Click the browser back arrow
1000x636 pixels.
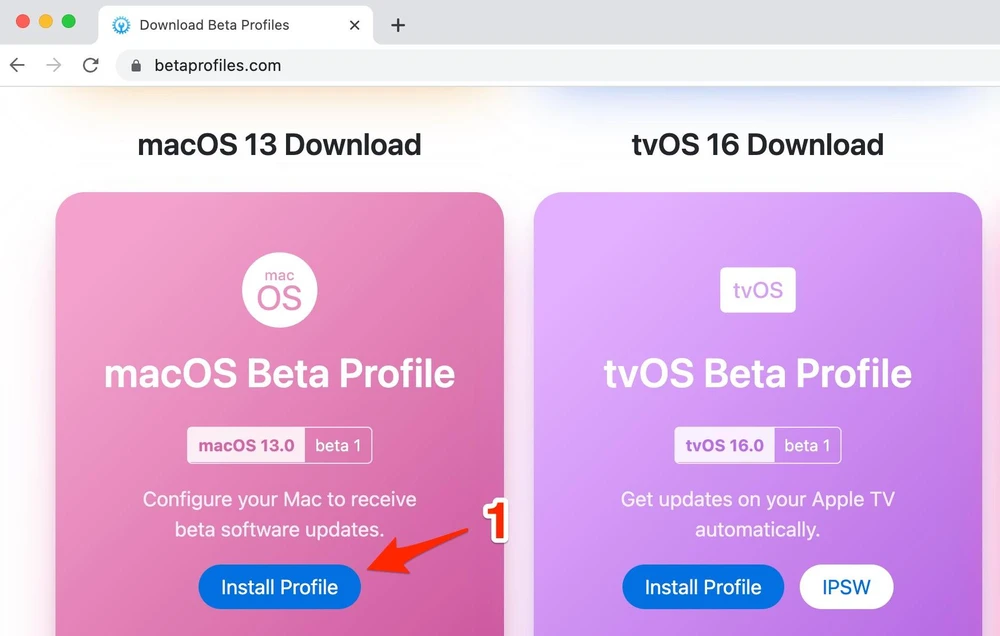pos(17,65)
